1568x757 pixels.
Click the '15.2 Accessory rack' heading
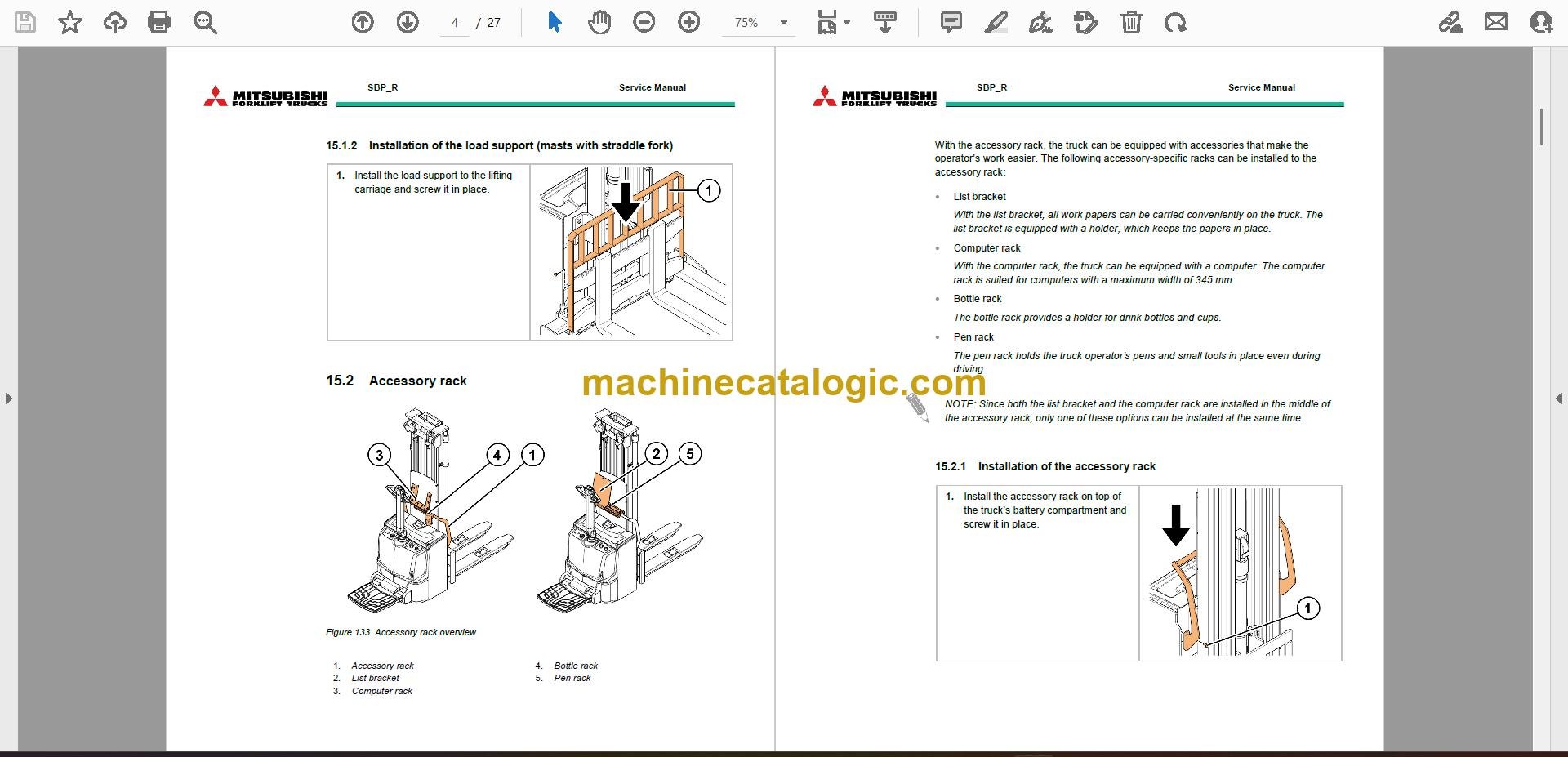tap(396, 381)
